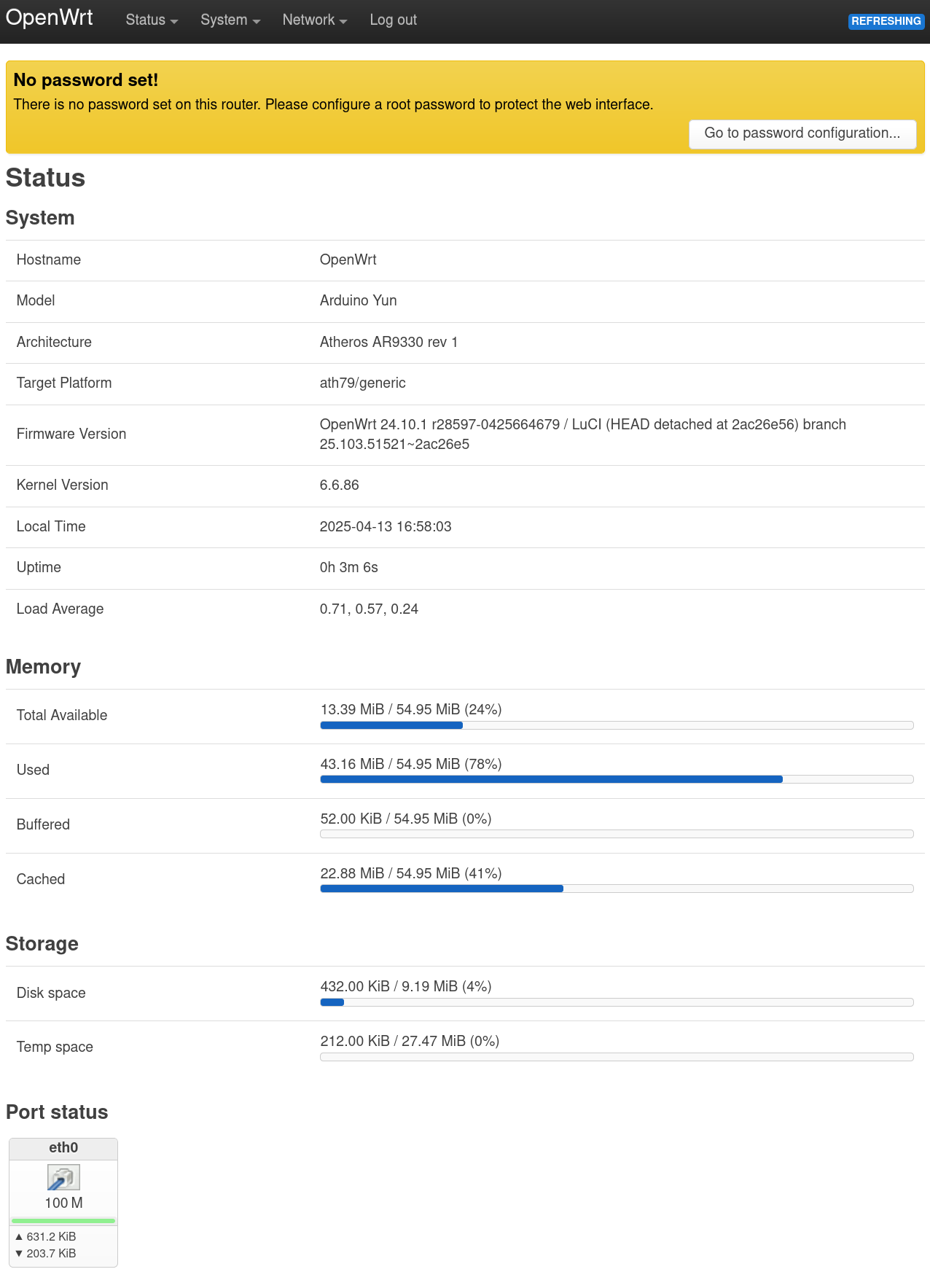Click the 13.39 MiB / 54.95 MiB (24%) text
930x1288 pixels.
tap(411, 710)
